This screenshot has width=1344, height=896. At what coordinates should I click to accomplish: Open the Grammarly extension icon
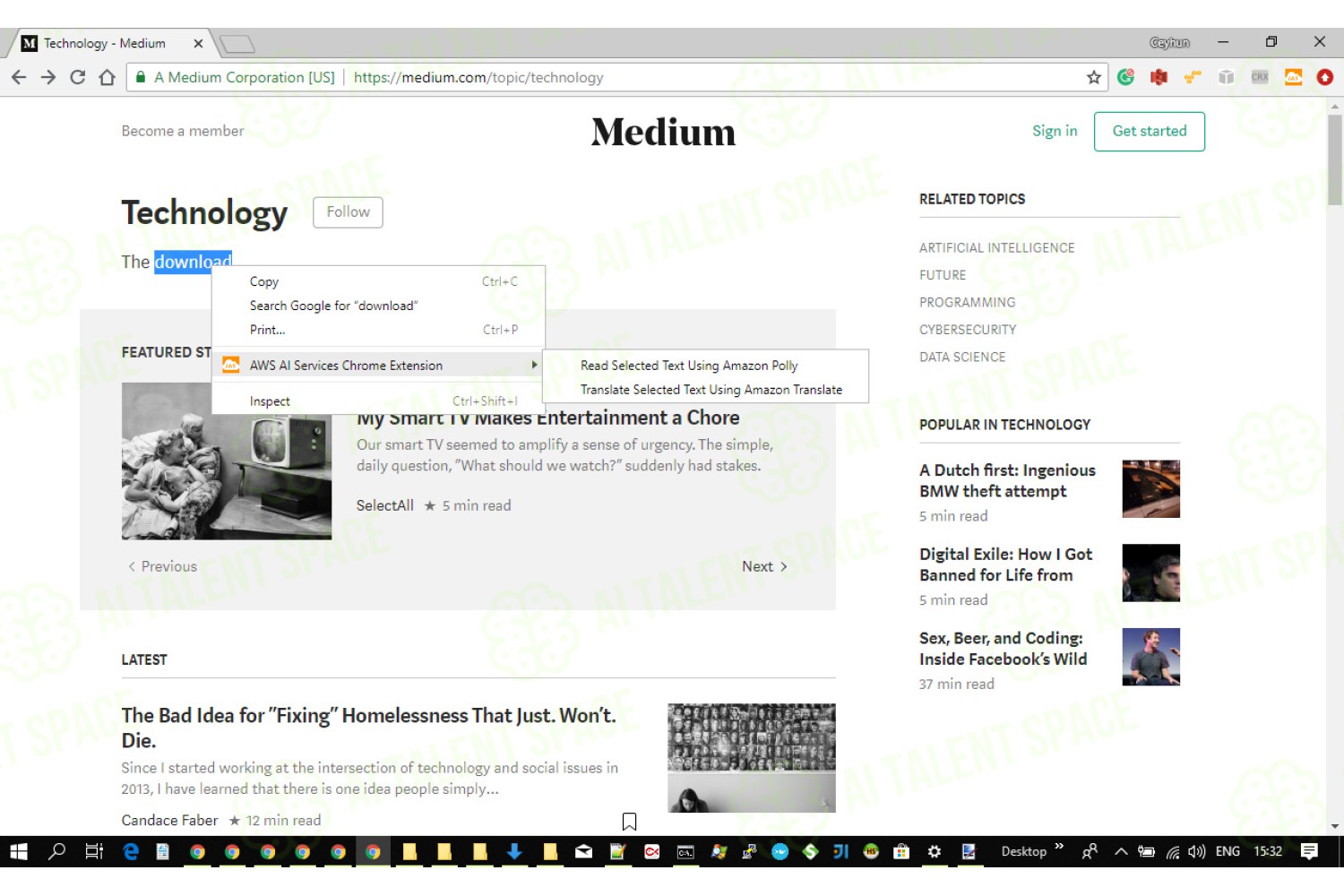click(1126, 77)
